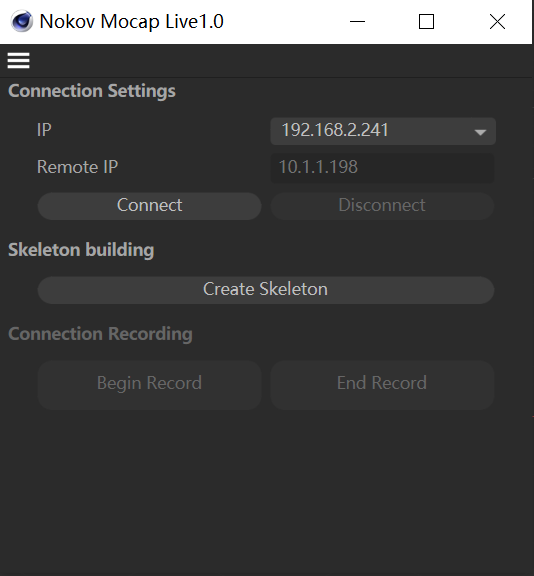This screenshot has width=534, height=576.
Task: Maximize the Nokov Mocap Live window
Action: pos(426,21)
